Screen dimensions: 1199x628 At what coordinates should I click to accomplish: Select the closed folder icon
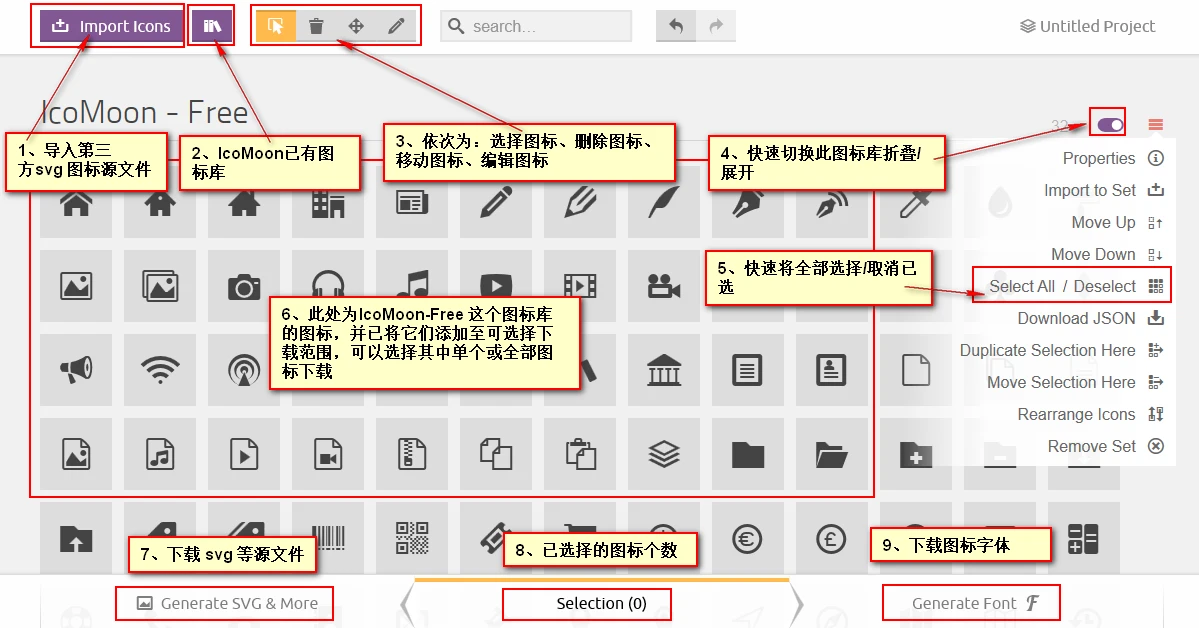(x=748, y=454)
